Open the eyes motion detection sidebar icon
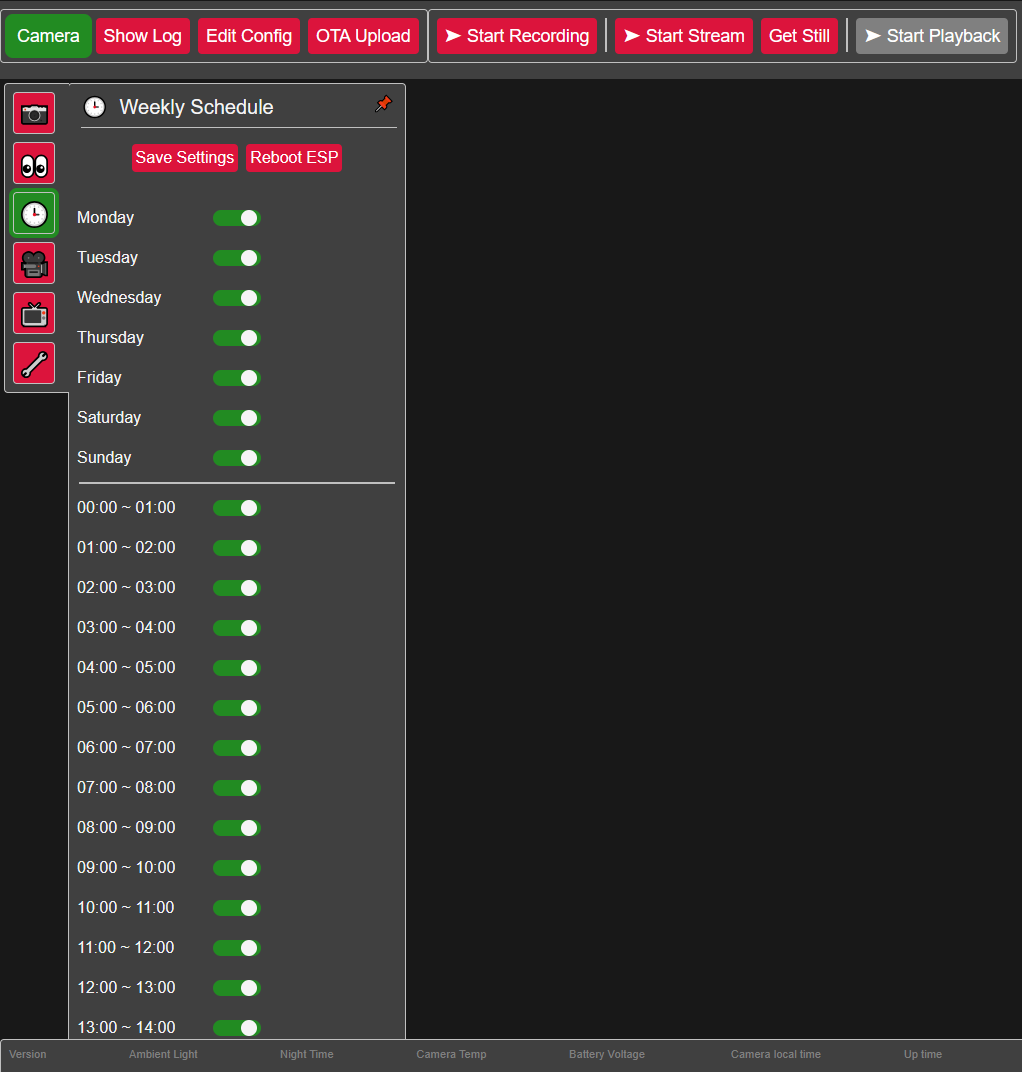The width and height of the screenshot is (1022, 1072). (x=34, y=163)
